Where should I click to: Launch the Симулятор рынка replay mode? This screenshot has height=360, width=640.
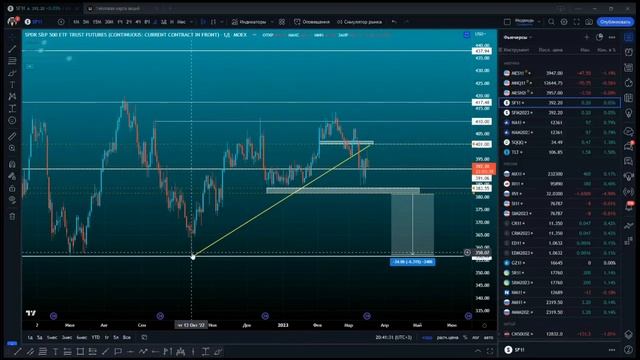pyautogui.click(x=360, y=22)
